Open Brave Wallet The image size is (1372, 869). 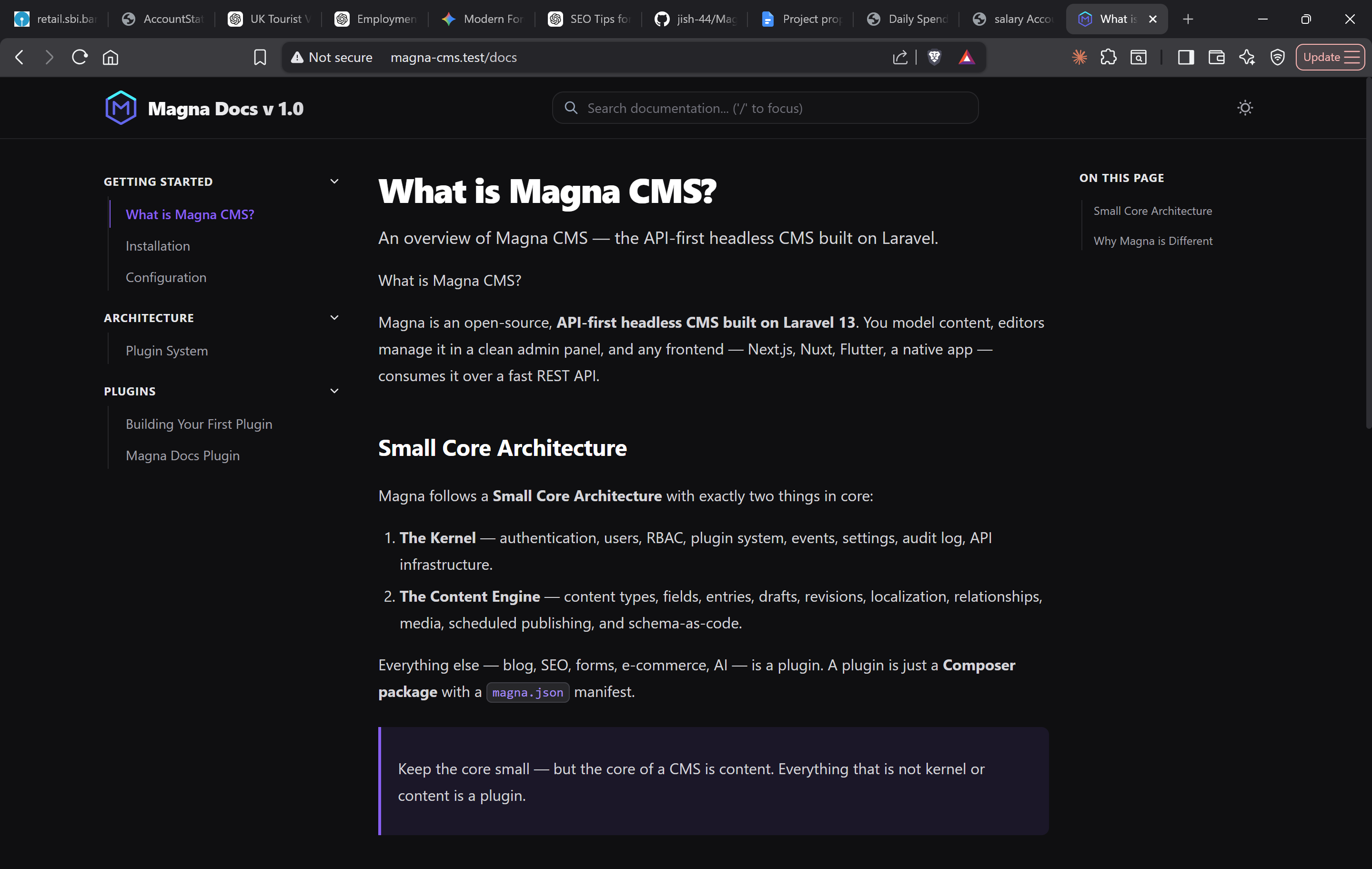[x=1216, y=58]
